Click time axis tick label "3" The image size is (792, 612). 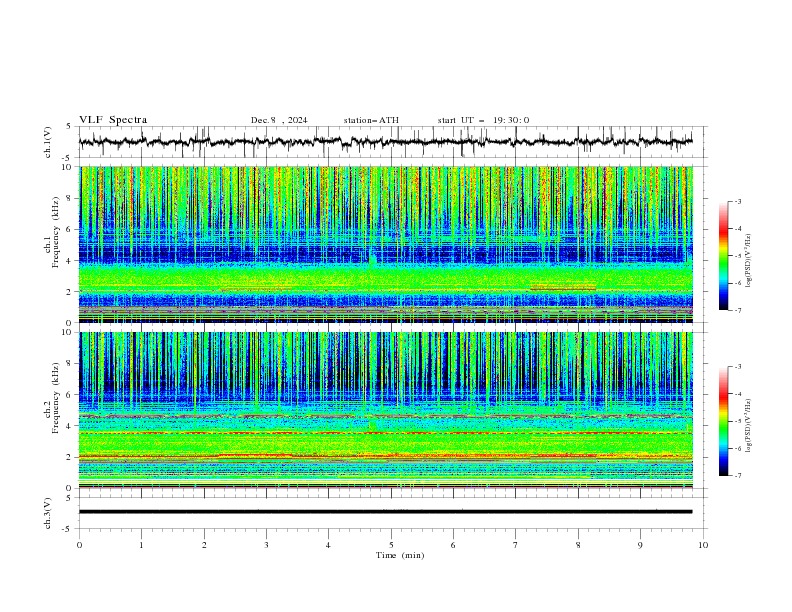pos(266,545)
